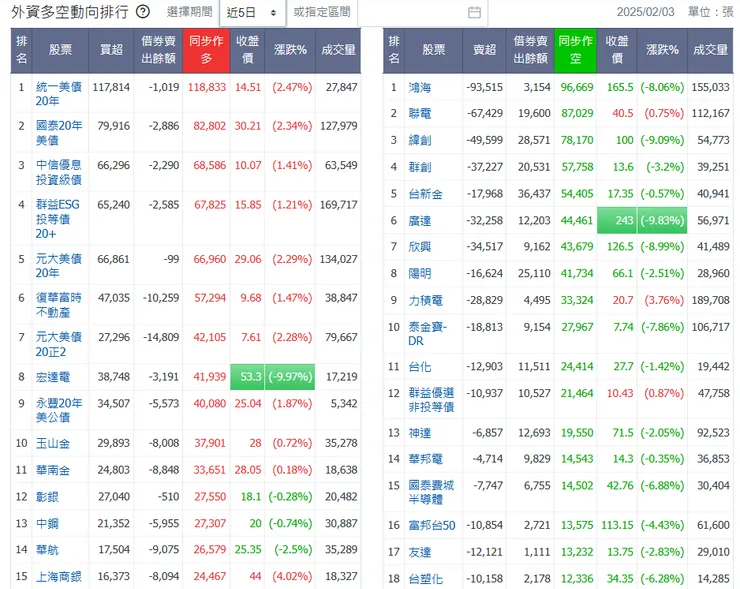740x589 pixels.
Task: Open stock link 緯創
Action: [x=420, y=141]
